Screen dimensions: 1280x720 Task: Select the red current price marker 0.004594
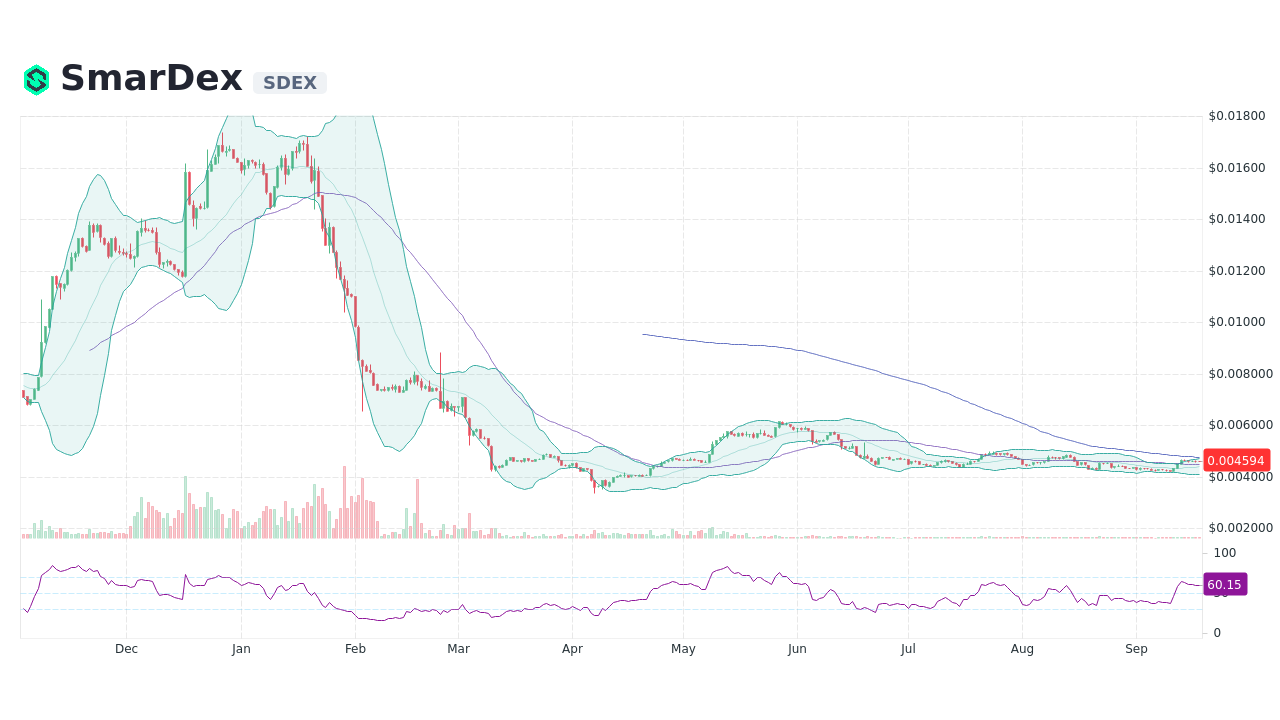tap(1236, 460)
